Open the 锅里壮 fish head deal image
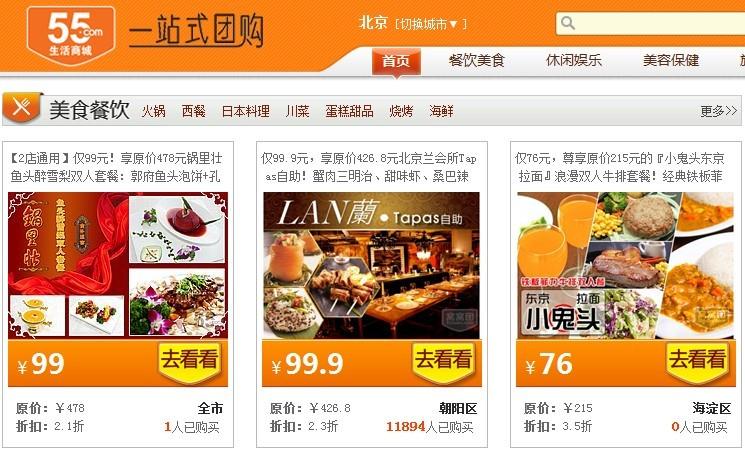This screenshot has width=745, height=453. 118,265
